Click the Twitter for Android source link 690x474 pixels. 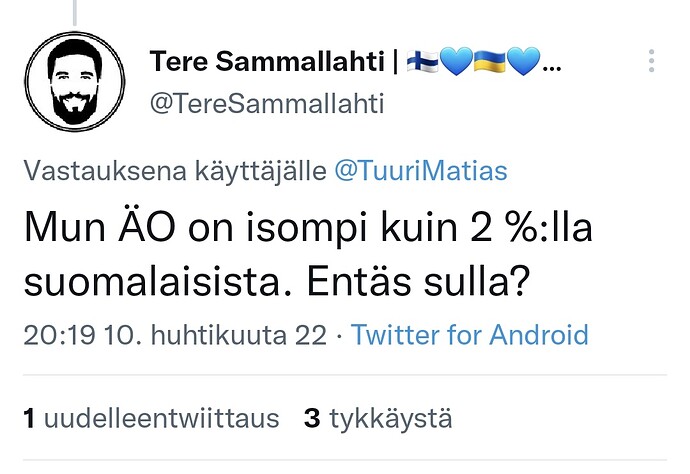470,335
